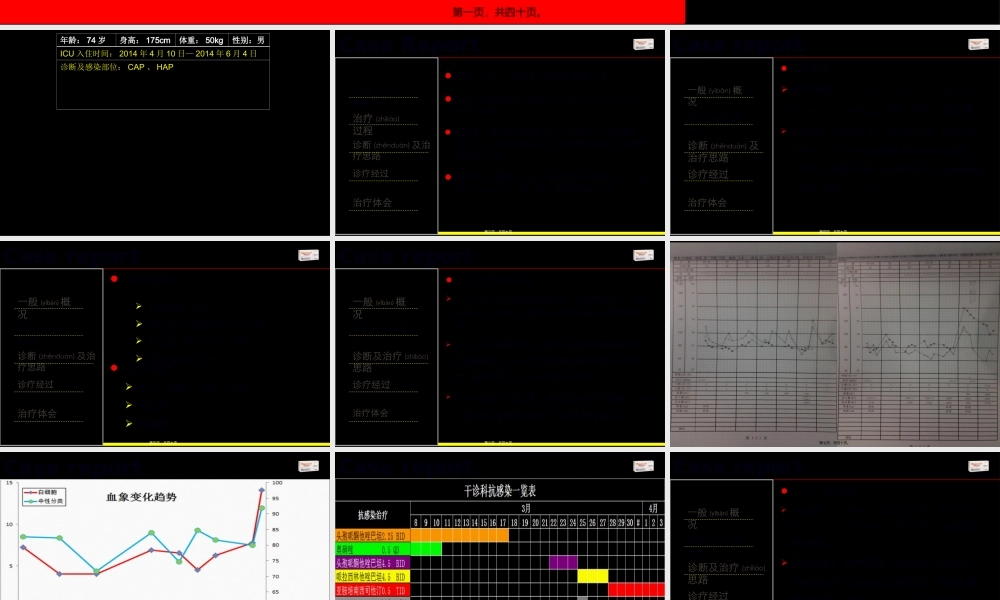The width and height of the screenshot is (1000, 600).
Task: Click the yellow 哌拉西林他唑巴坦 drug row label
Action: [372, 577]
